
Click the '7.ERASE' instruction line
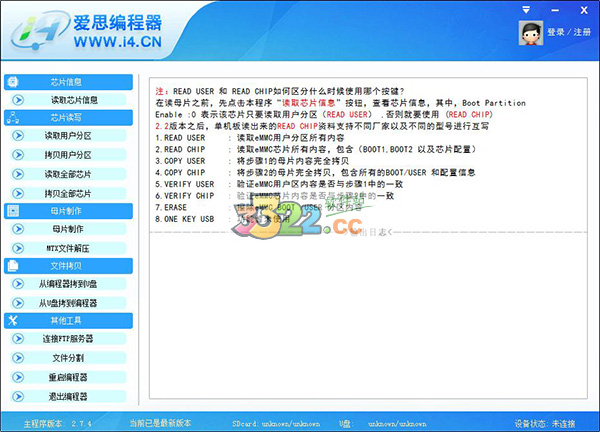pos(258,207)
